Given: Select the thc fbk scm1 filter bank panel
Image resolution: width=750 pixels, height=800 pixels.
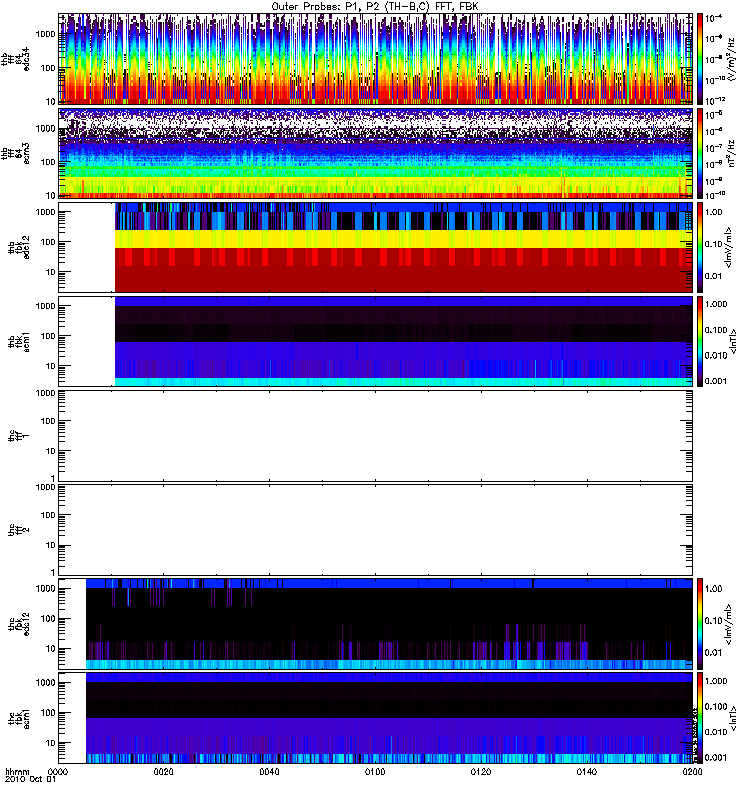Looking at the screenshot, I should [x=376, y=718].
